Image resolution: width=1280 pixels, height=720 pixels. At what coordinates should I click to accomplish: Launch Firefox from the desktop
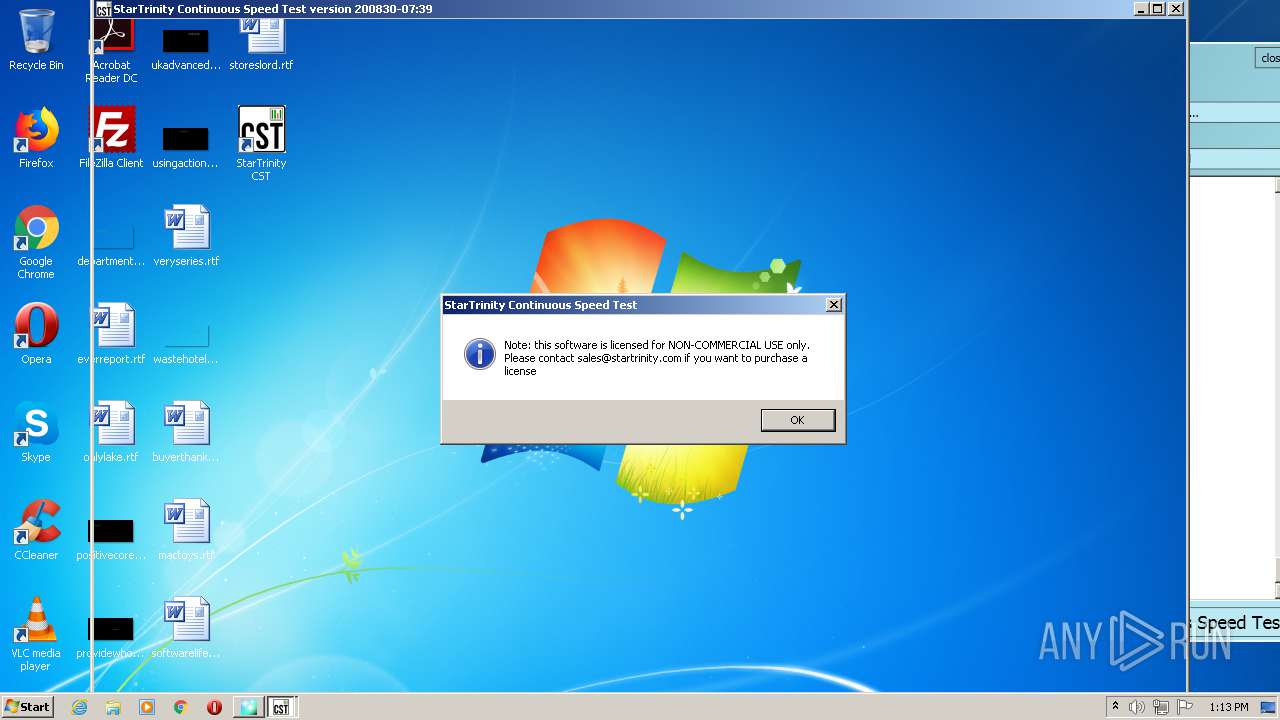point(36,138)
